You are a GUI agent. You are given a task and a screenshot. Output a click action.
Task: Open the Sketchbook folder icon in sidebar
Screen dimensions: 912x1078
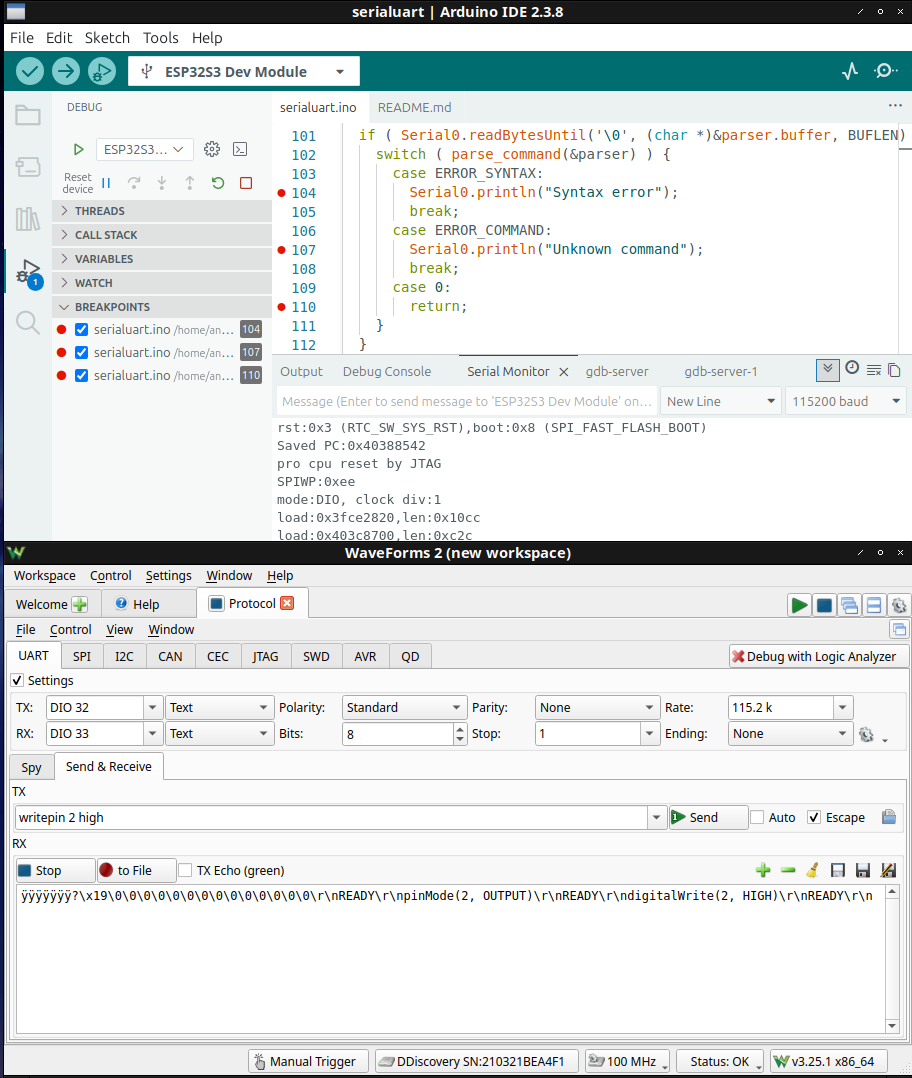27,115
